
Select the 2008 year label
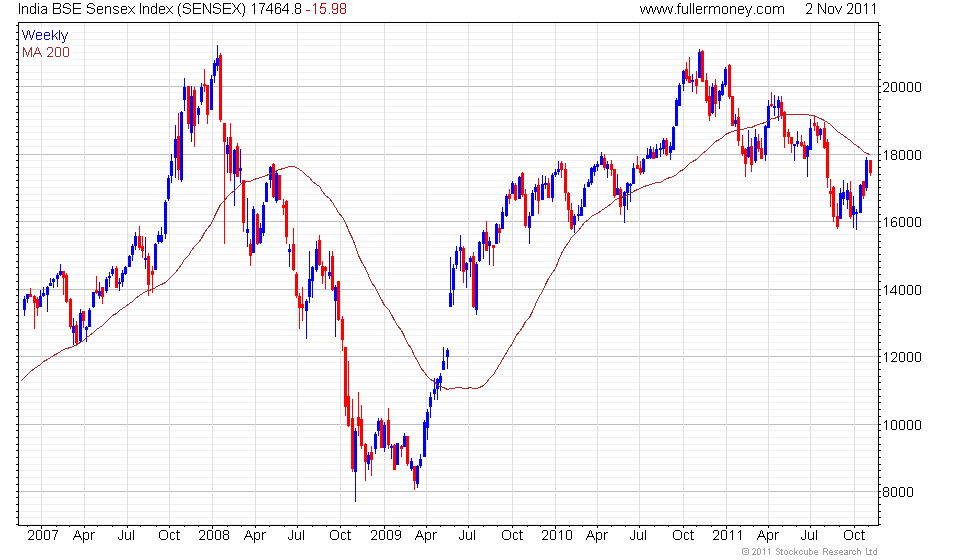tap(214, 536)
